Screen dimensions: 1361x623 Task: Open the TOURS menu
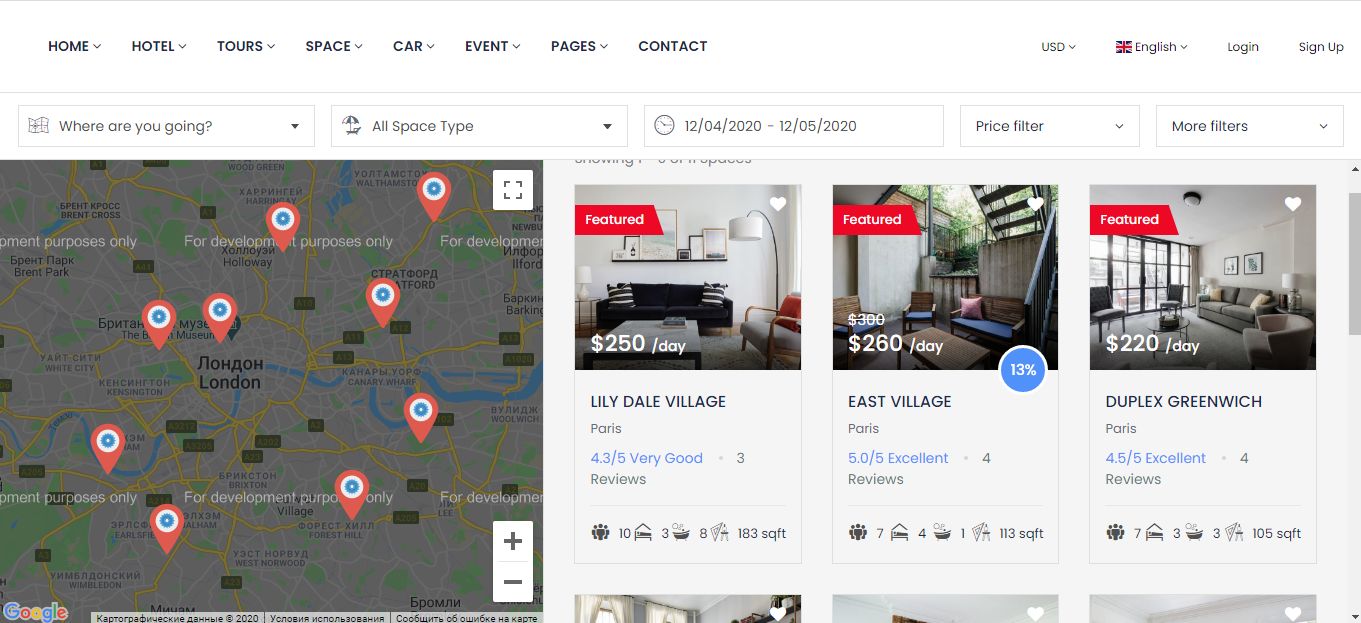point(246,46)
